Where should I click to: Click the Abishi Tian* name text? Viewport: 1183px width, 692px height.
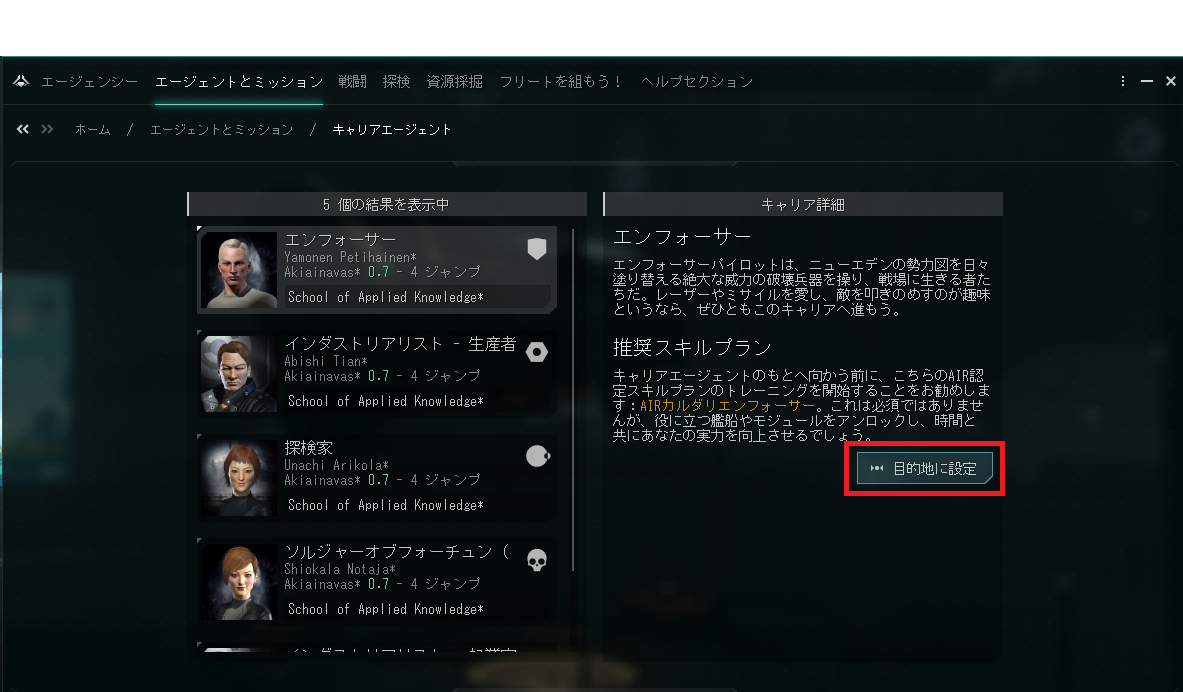pyautogui.click(x=326, y=361)
